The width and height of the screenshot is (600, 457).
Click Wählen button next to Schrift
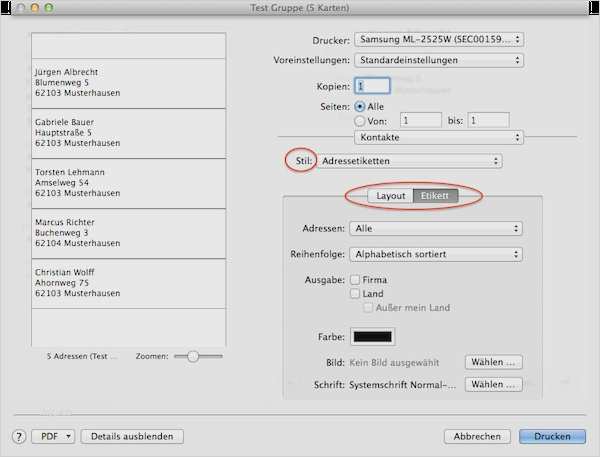494,384
